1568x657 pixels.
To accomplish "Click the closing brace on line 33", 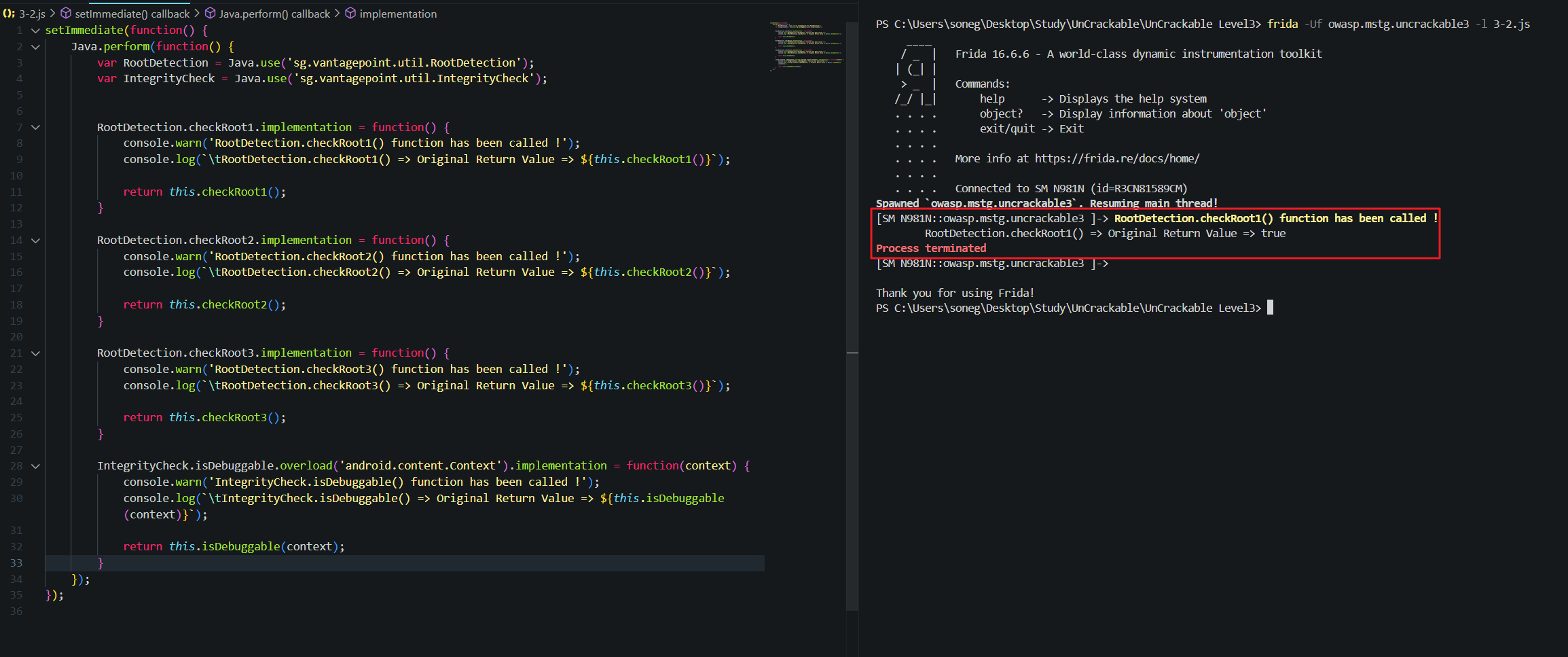I will (x=101, y=563).
